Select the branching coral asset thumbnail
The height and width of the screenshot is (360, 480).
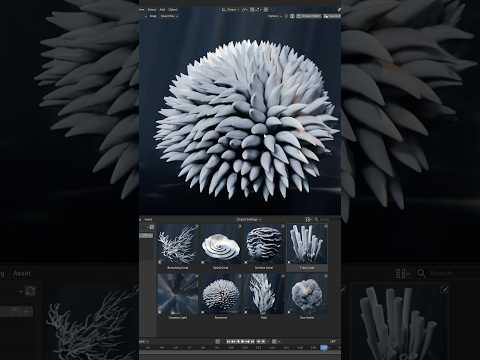click(178, 245)
